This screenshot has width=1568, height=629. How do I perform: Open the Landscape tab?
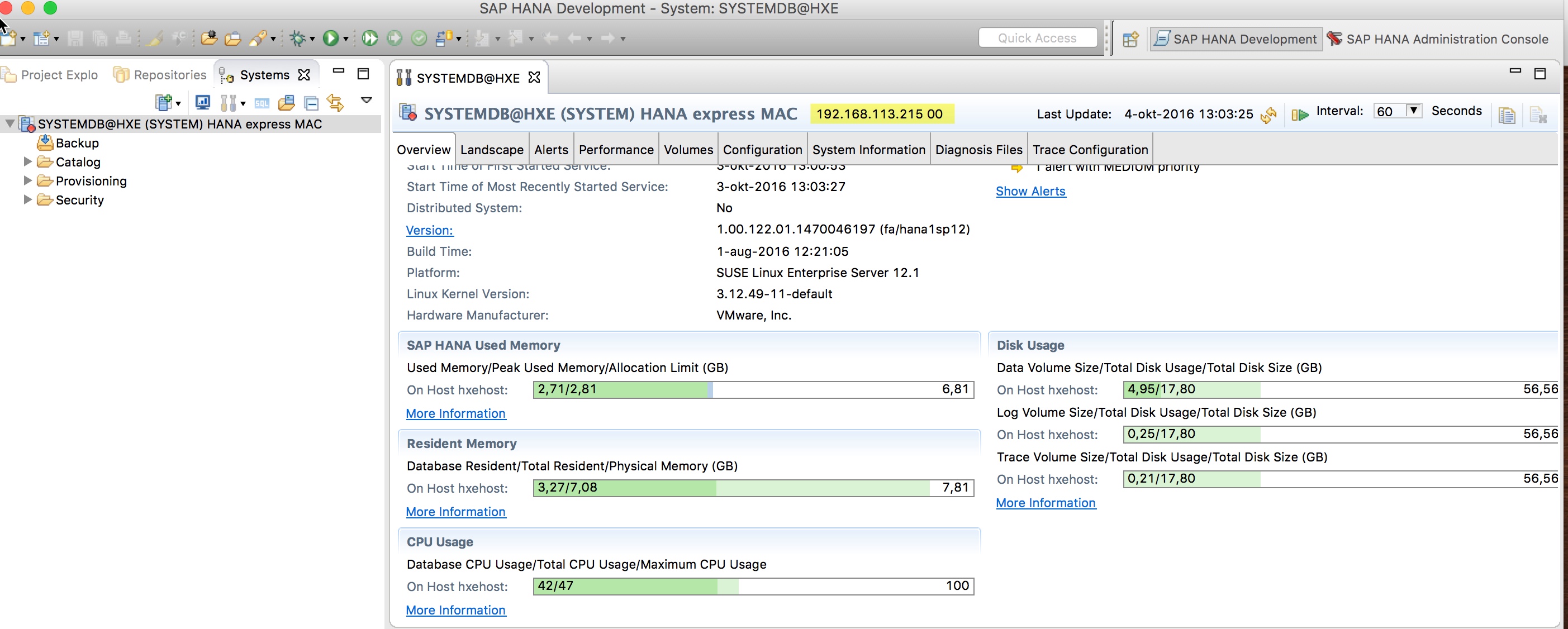492,150
